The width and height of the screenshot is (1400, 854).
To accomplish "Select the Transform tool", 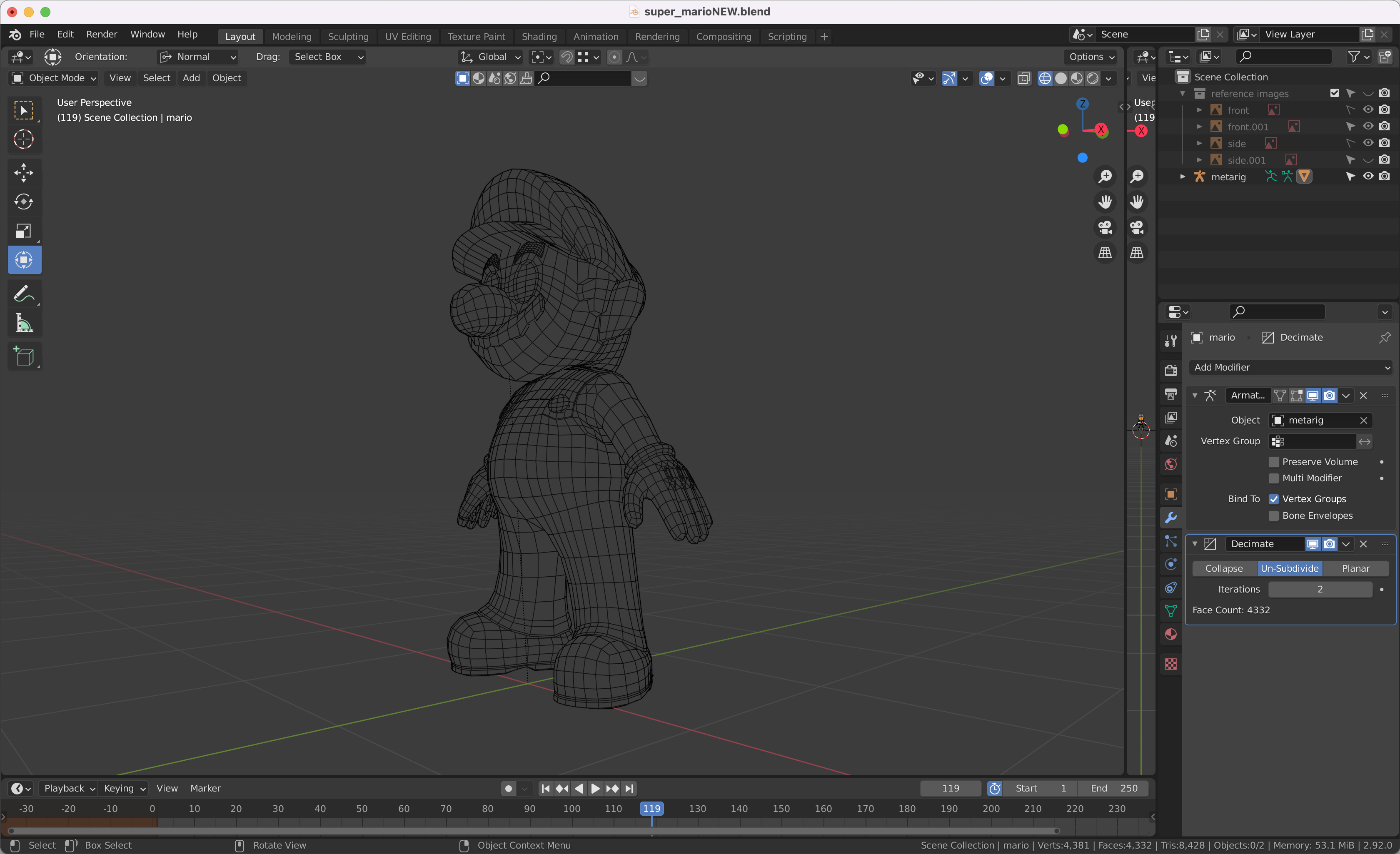I will pos(24,260).
